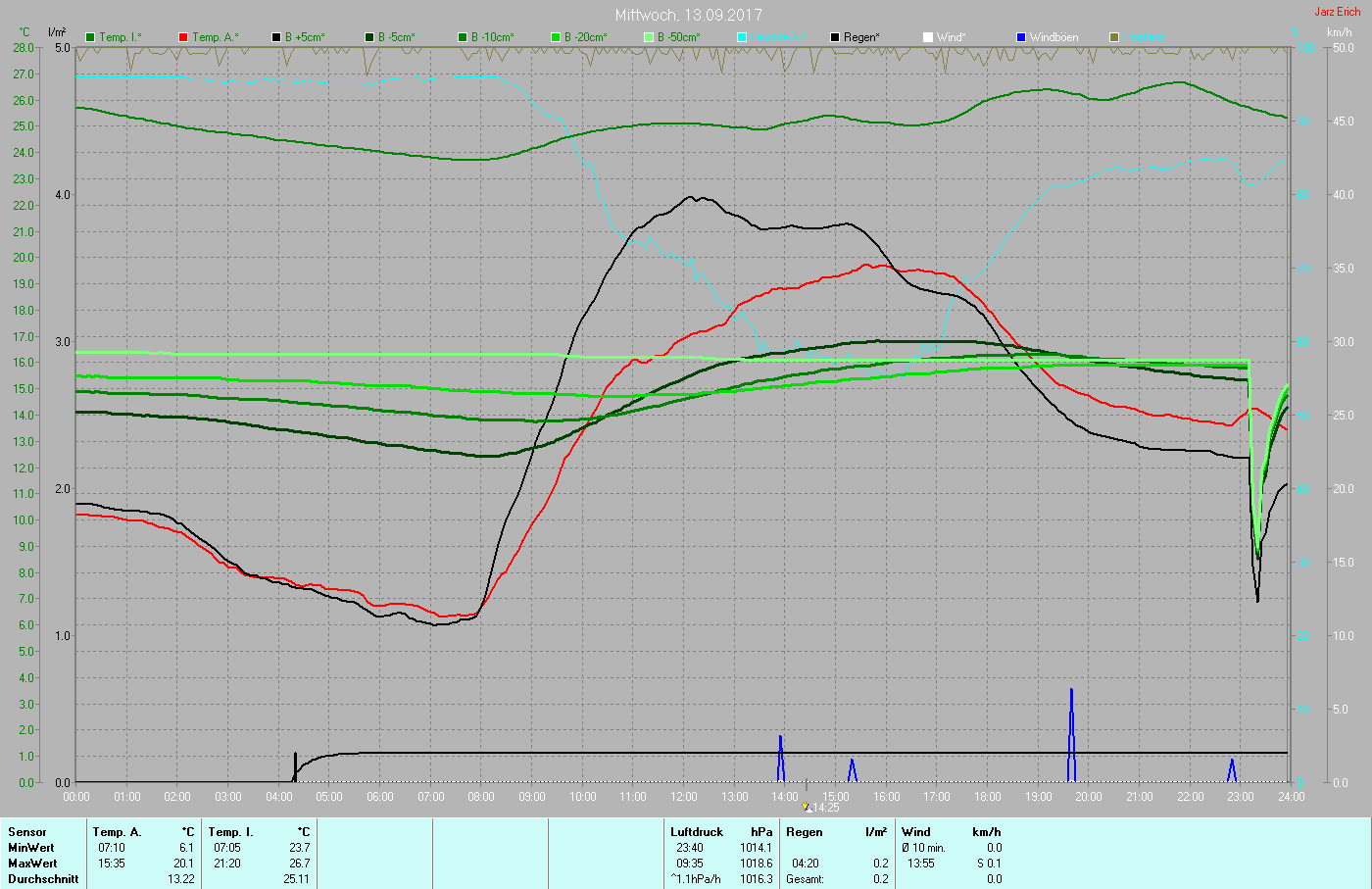Click the cyan legend swatch

pos(743,37)
